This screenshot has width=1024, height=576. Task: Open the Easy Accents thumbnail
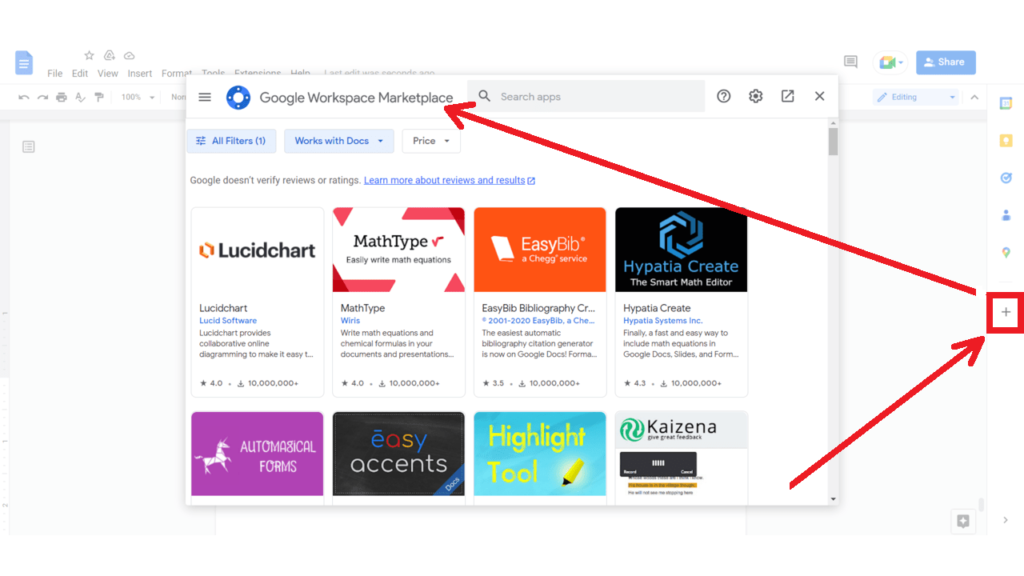pyautogui.click(x=398, y=454)
